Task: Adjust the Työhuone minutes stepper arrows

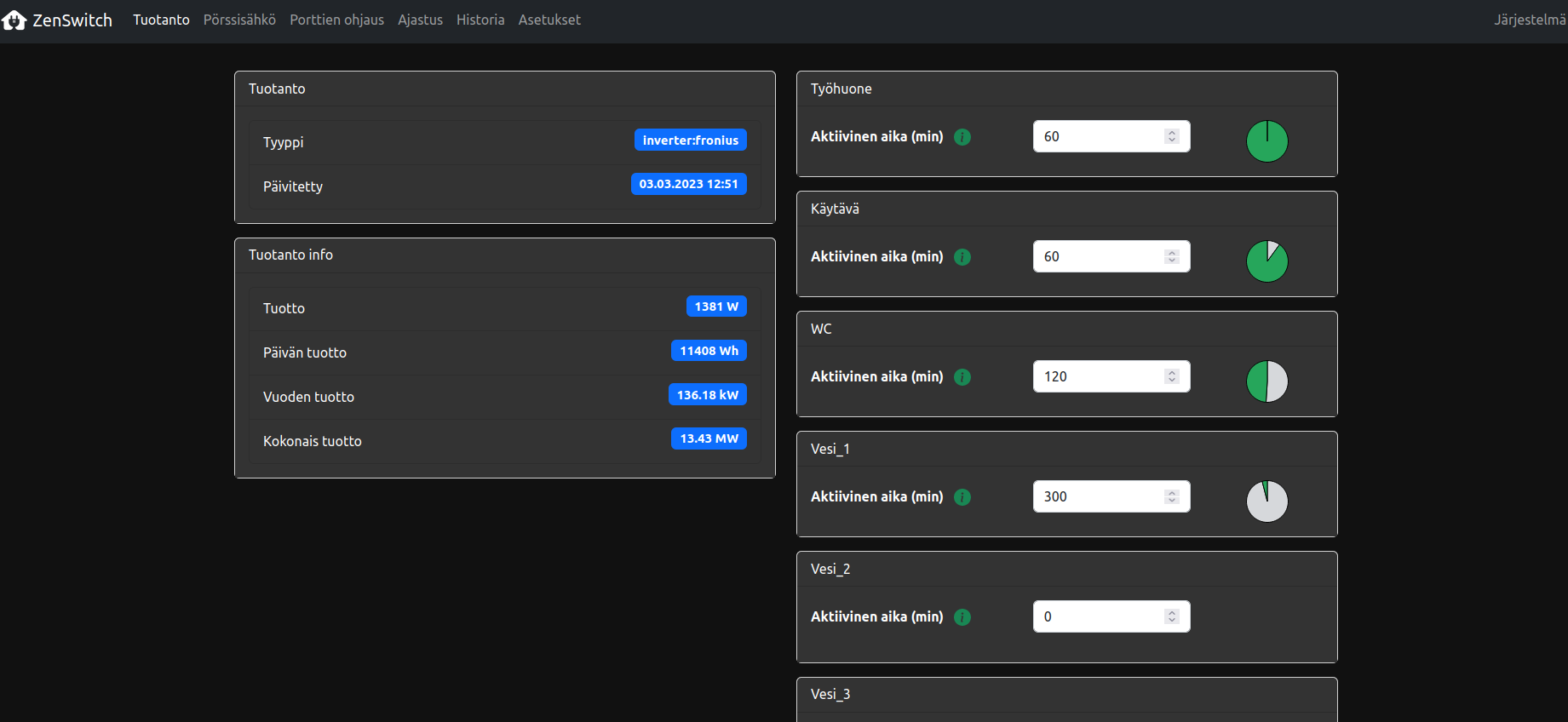Action: [x=1172, y=136]
